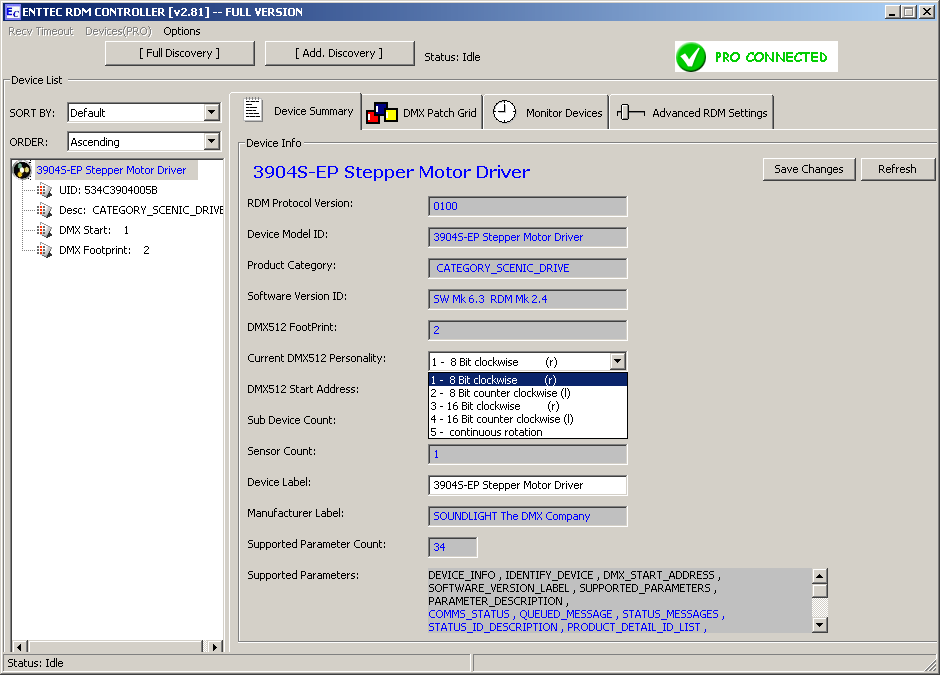Click the Manufacturer Label field
The width and height of the screenshot is (940, 675).
(x=528, y=516)
